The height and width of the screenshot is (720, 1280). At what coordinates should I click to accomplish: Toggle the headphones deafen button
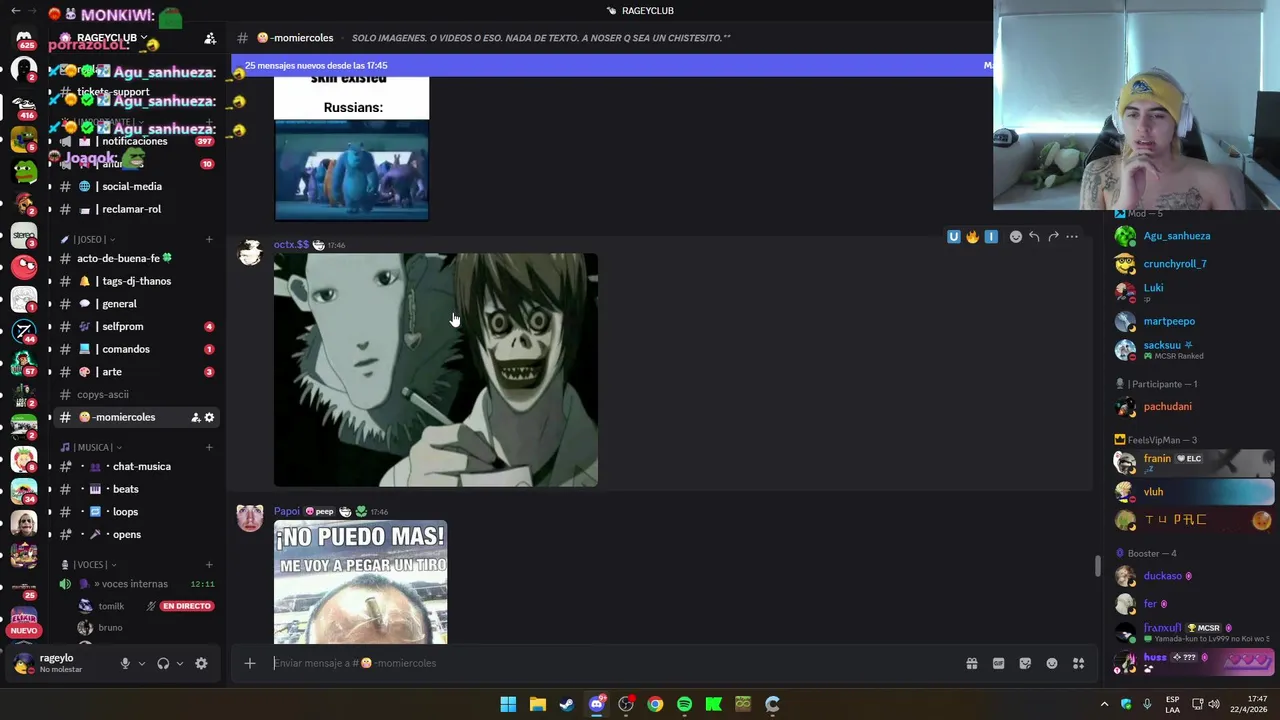[x=163, y=663]
